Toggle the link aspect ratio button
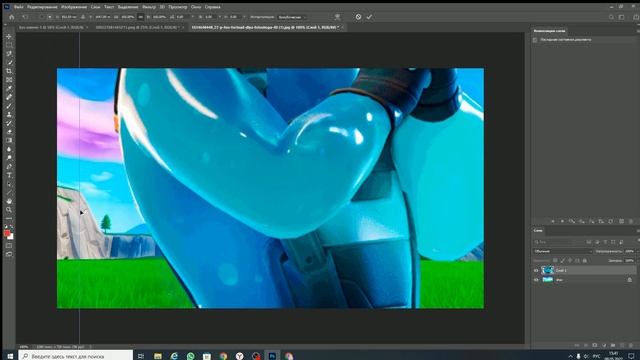The height and width of the screenshot is (360, 640). pos(140,17)
